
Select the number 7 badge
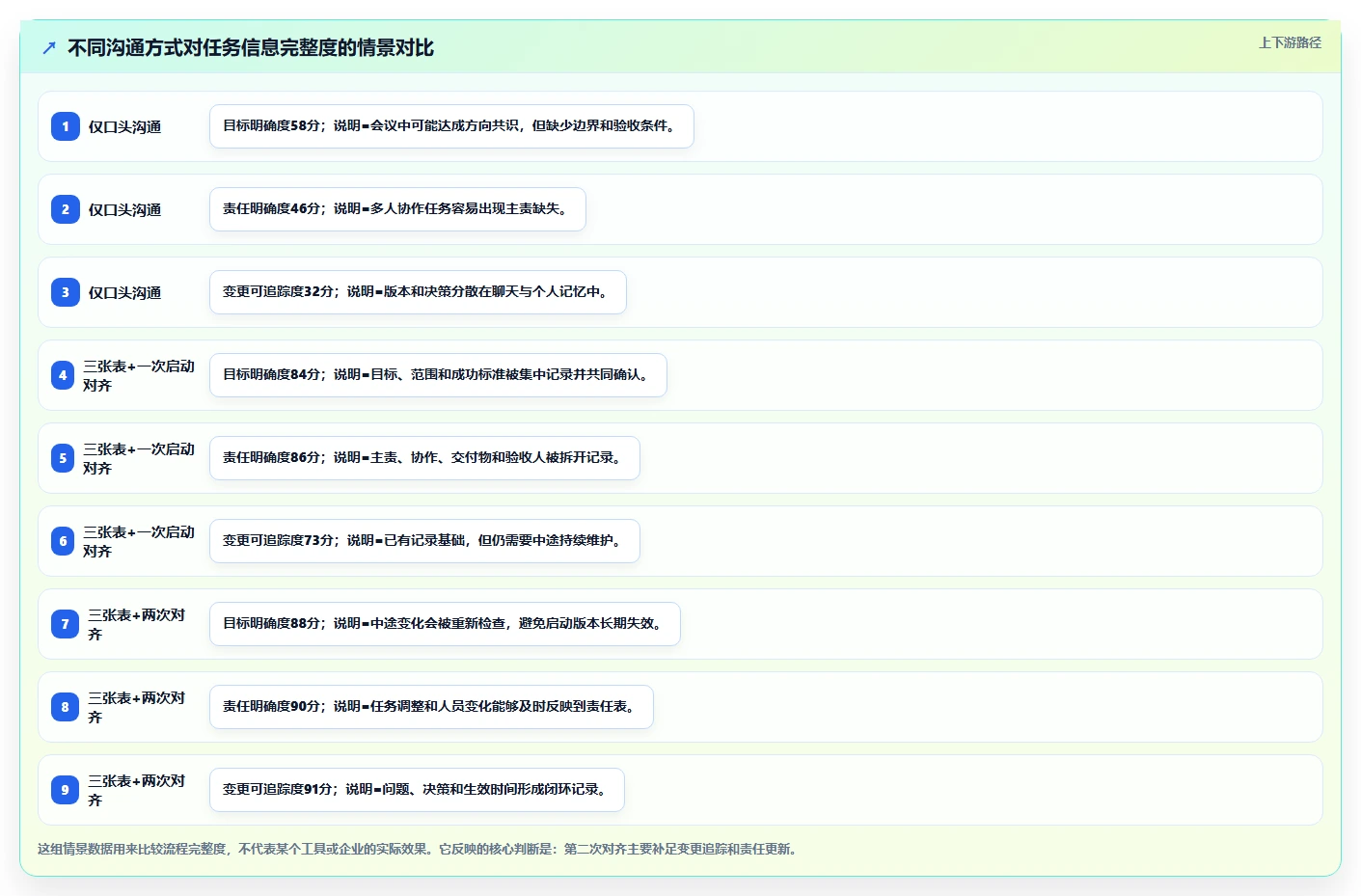pos(66,624)
